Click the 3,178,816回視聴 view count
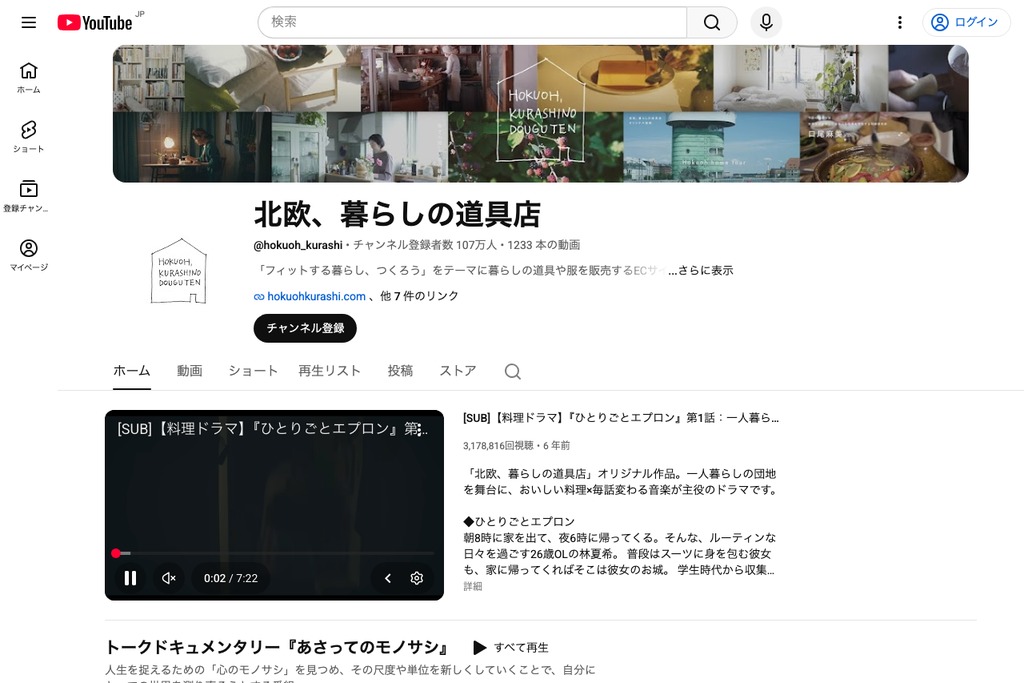 (498, 445)
